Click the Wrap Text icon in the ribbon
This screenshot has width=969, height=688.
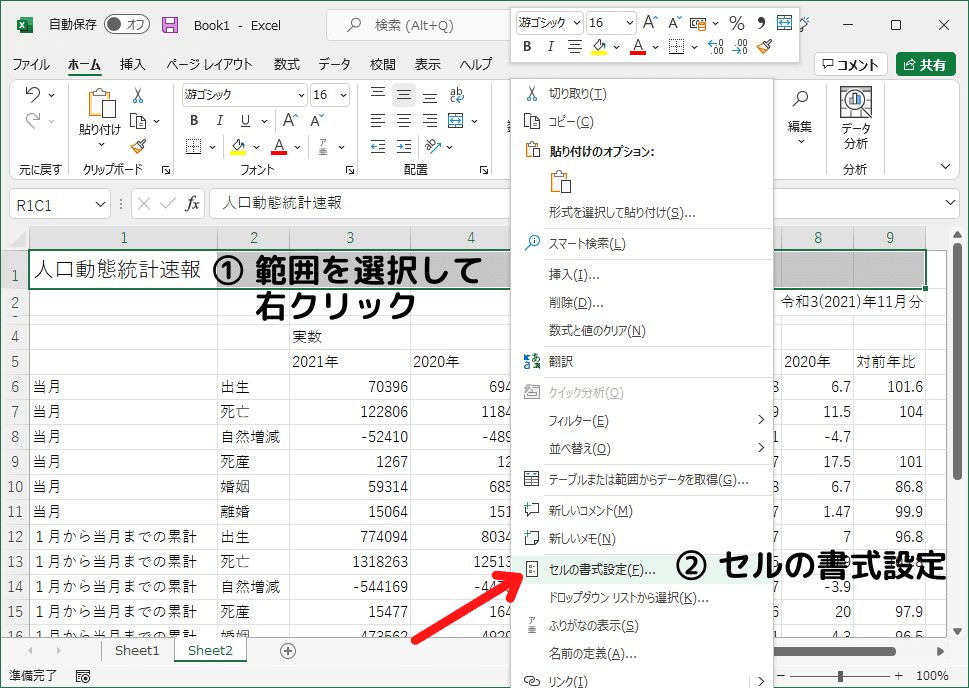point(457,95)
